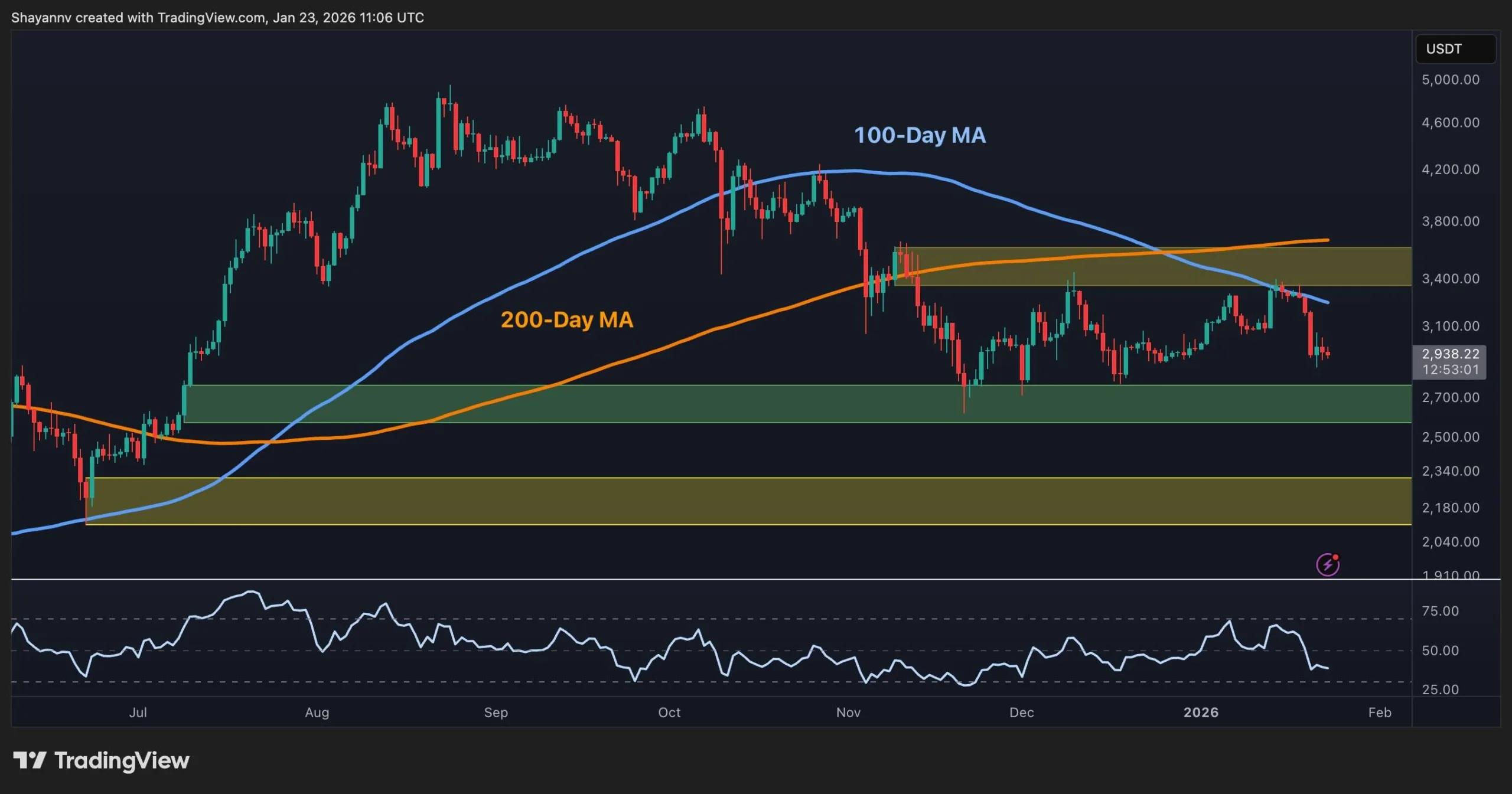Image resolution: width=1512 pixels, height=794 pixels.
Task: Click the current price marker showing 2,938.22
Action: (x=1450, y=355)
